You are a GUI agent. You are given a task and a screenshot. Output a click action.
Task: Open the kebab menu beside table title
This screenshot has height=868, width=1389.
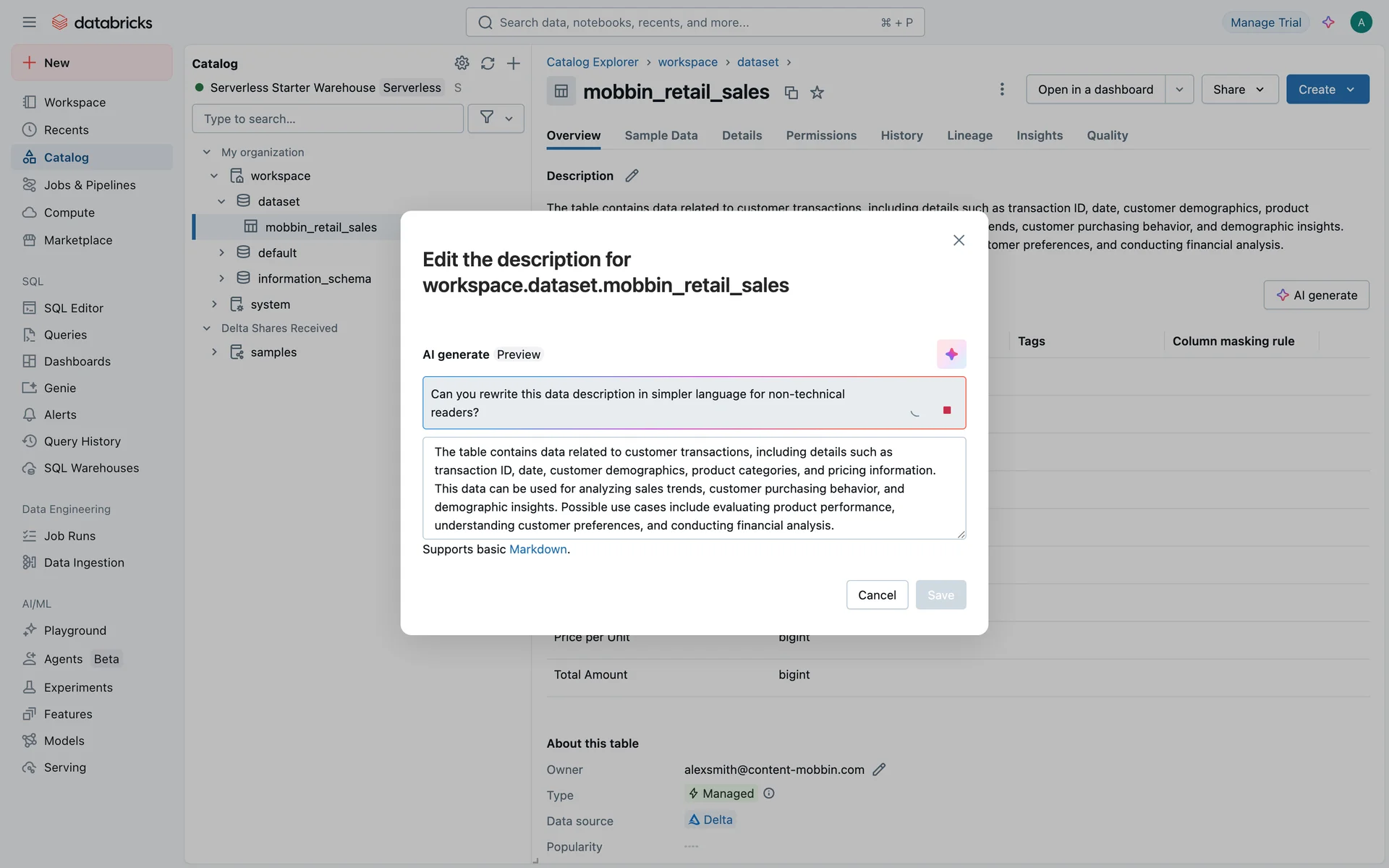click(1001, 89)
